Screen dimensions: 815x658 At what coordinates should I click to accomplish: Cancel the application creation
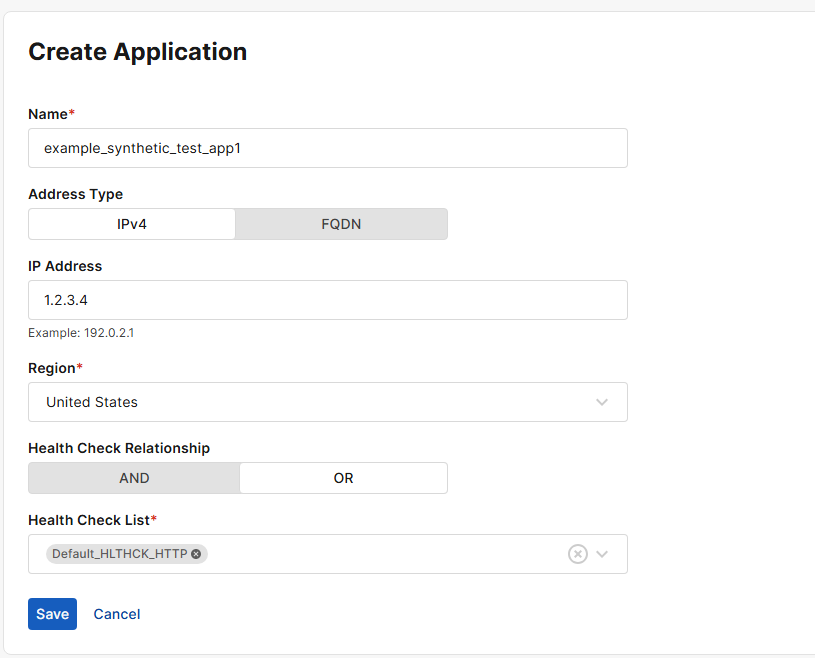tap(117, 614)
